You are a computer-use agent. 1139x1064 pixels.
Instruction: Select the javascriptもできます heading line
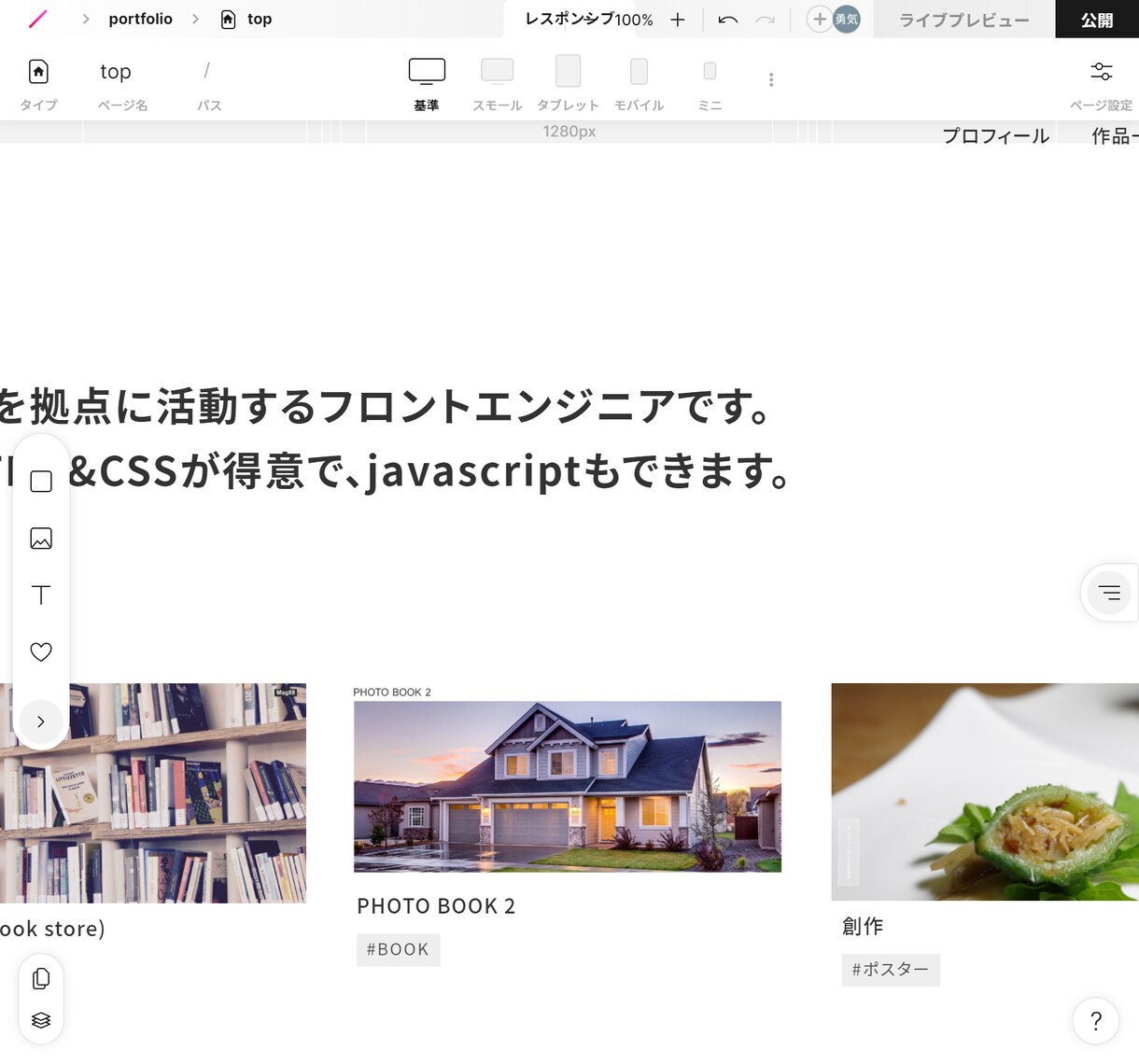click(x=397, y=471)
